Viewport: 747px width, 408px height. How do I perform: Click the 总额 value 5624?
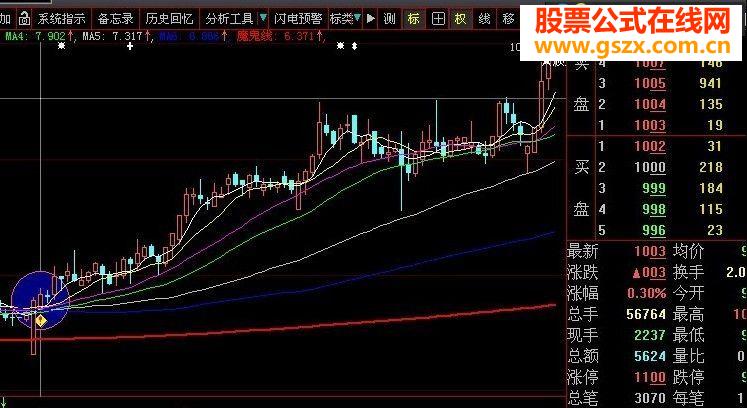pos(649,356)
